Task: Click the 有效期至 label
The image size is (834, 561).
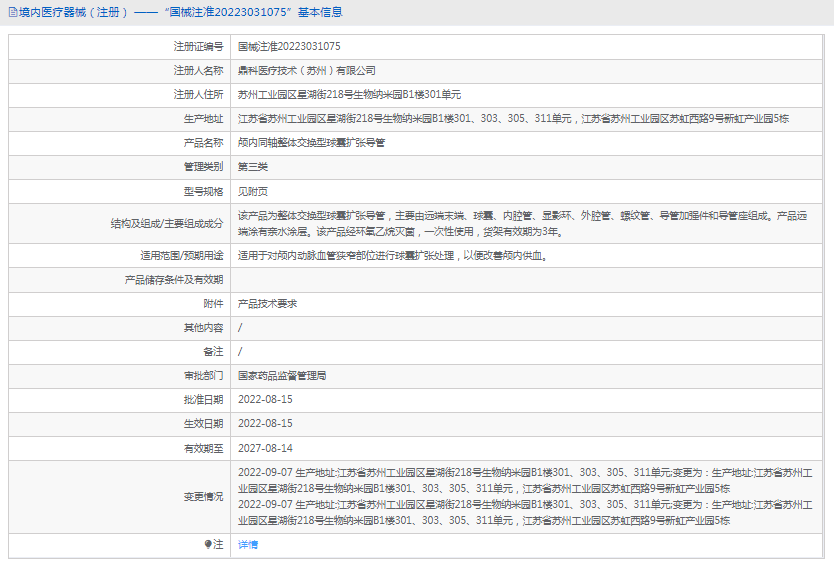Action: [x=204, y=448]
